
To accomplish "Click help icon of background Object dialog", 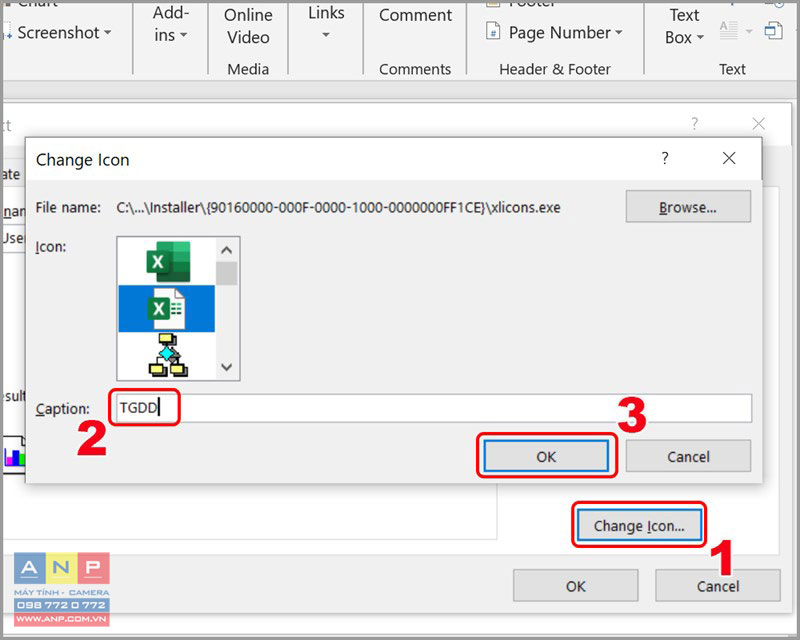I will pos(694,123).
